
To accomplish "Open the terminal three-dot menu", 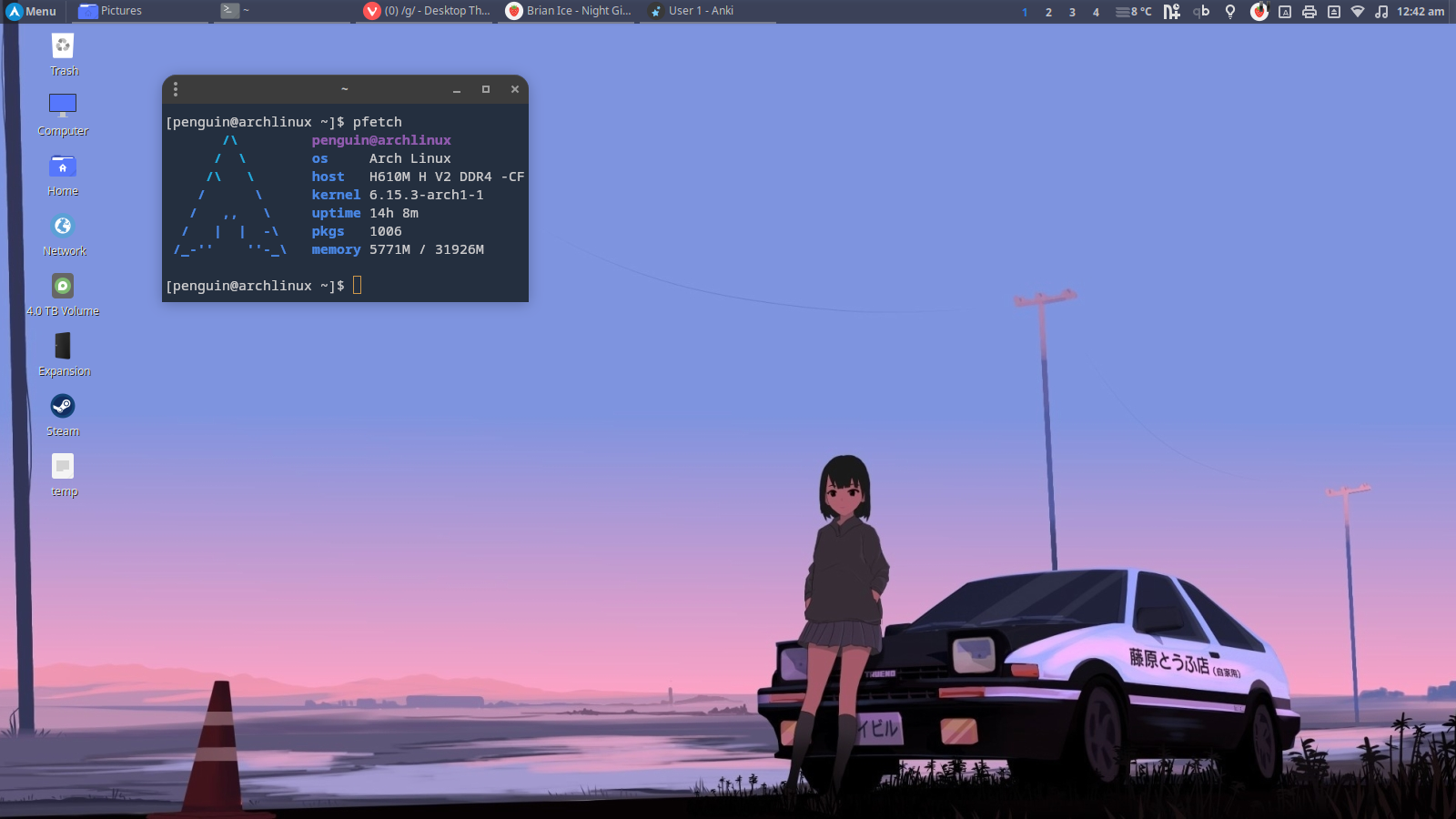I will pyautogui.click(x=176, y=89).
